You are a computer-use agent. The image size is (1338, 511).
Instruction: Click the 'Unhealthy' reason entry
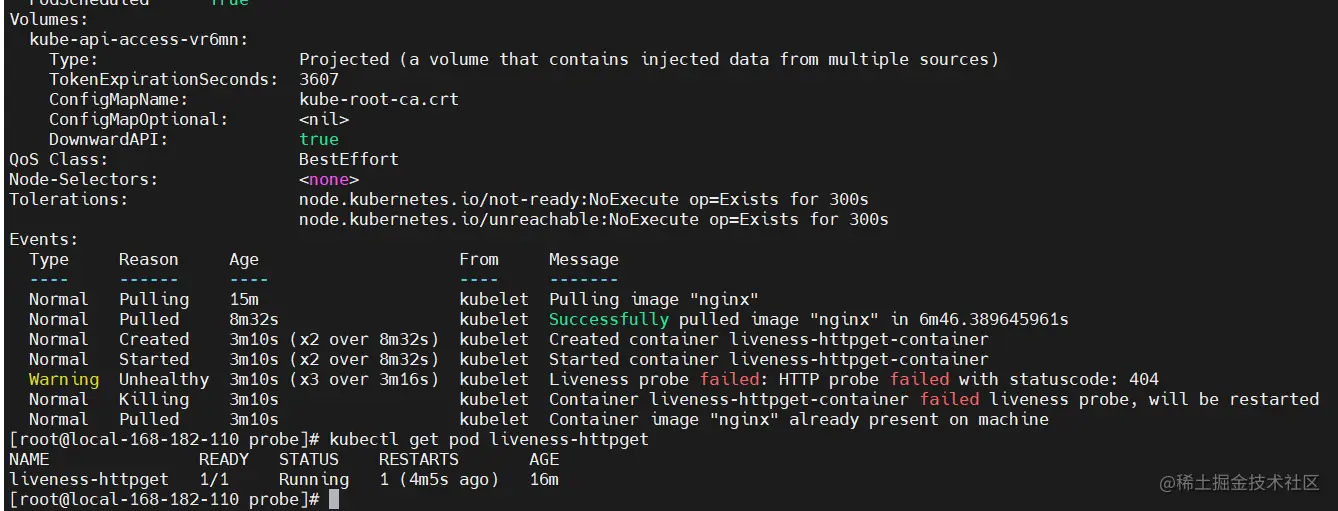164,379
